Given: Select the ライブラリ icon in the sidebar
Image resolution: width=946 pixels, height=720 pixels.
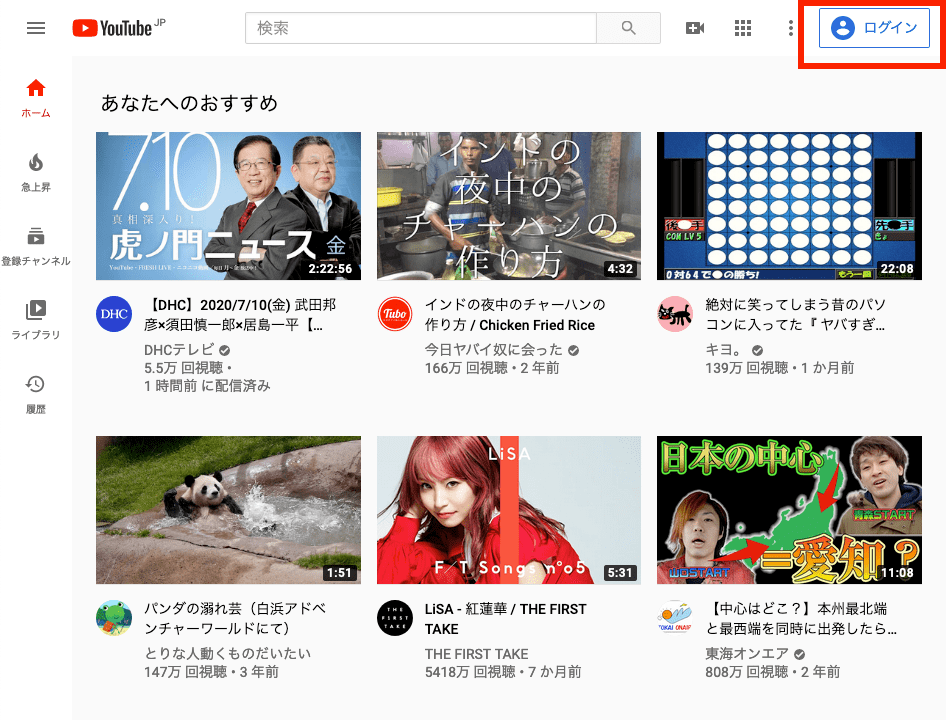Looking at the screenshot, I should pos(35,310).
